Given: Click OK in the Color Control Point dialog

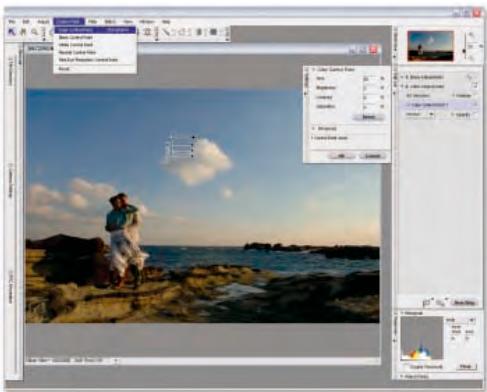Looking at the screenshot, I should pos(341,156).
